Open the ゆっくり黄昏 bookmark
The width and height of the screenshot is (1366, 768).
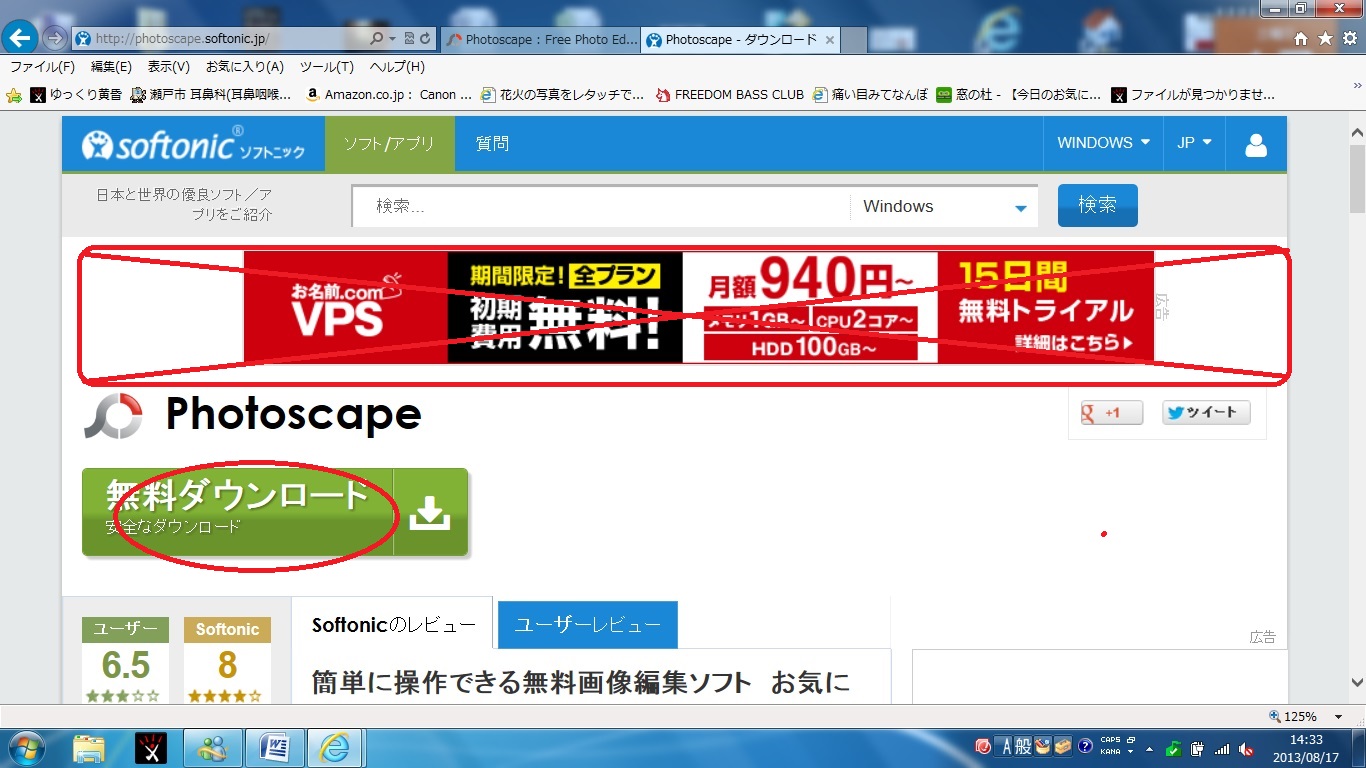(x=76, y=95)
